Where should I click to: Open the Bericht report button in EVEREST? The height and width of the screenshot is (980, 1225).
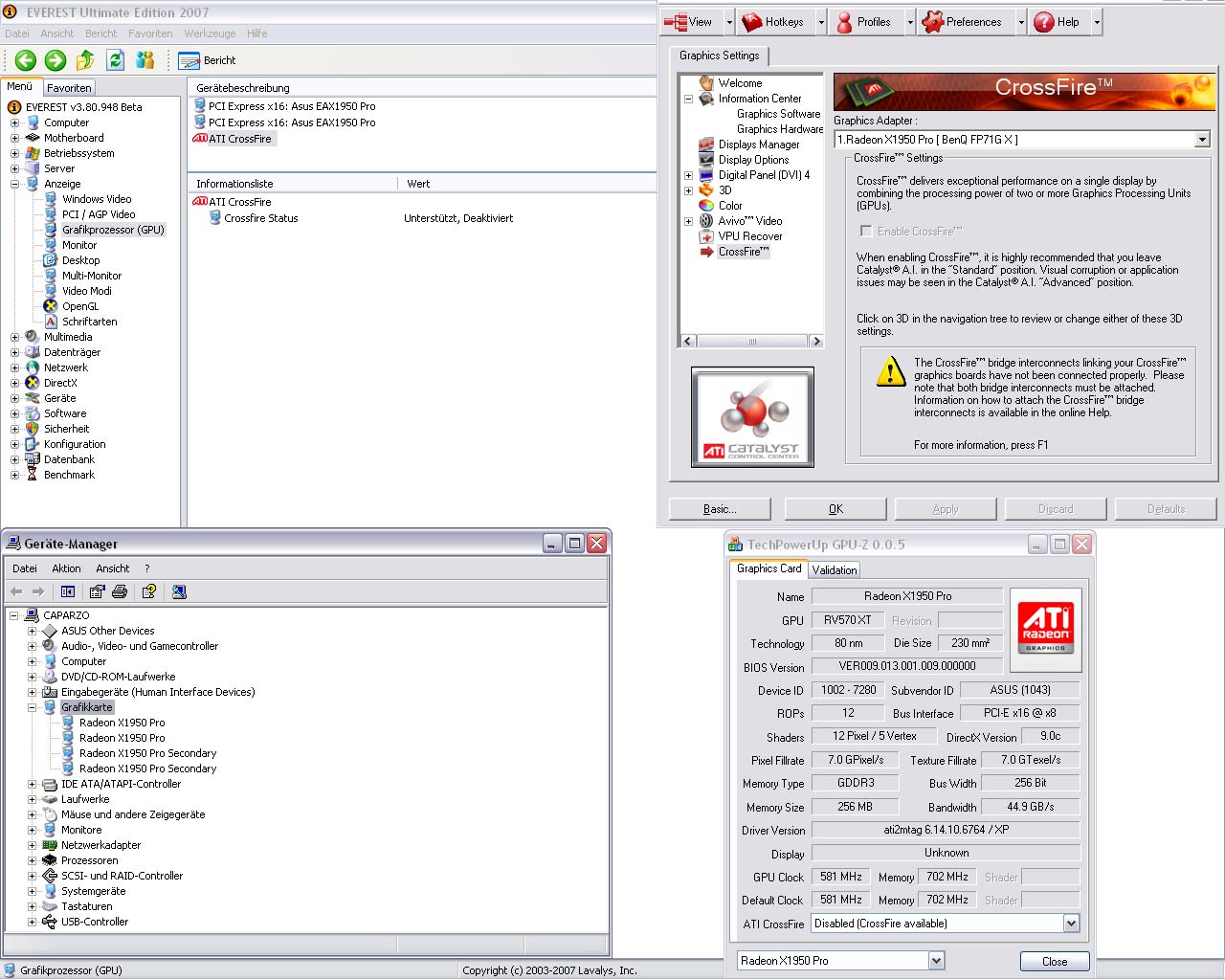pyautogui.click(x=208, y=60)
